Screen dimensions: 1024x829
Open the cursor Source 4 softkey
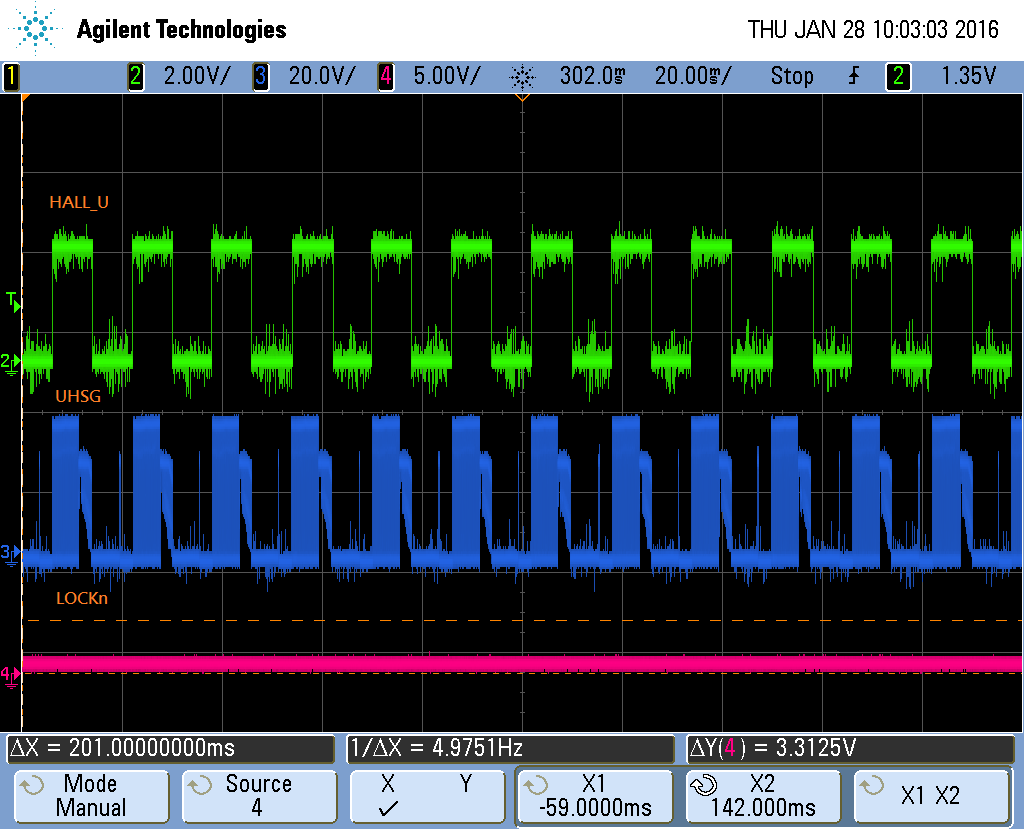259,795
